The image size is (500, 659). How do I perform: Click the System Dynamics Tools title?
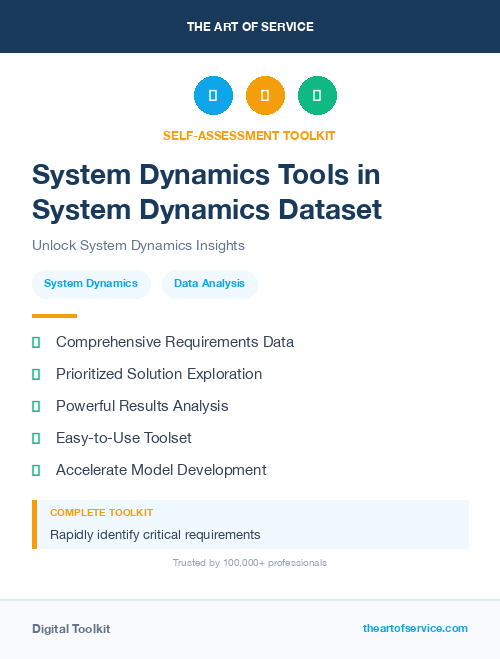click(x=207, y=192)
